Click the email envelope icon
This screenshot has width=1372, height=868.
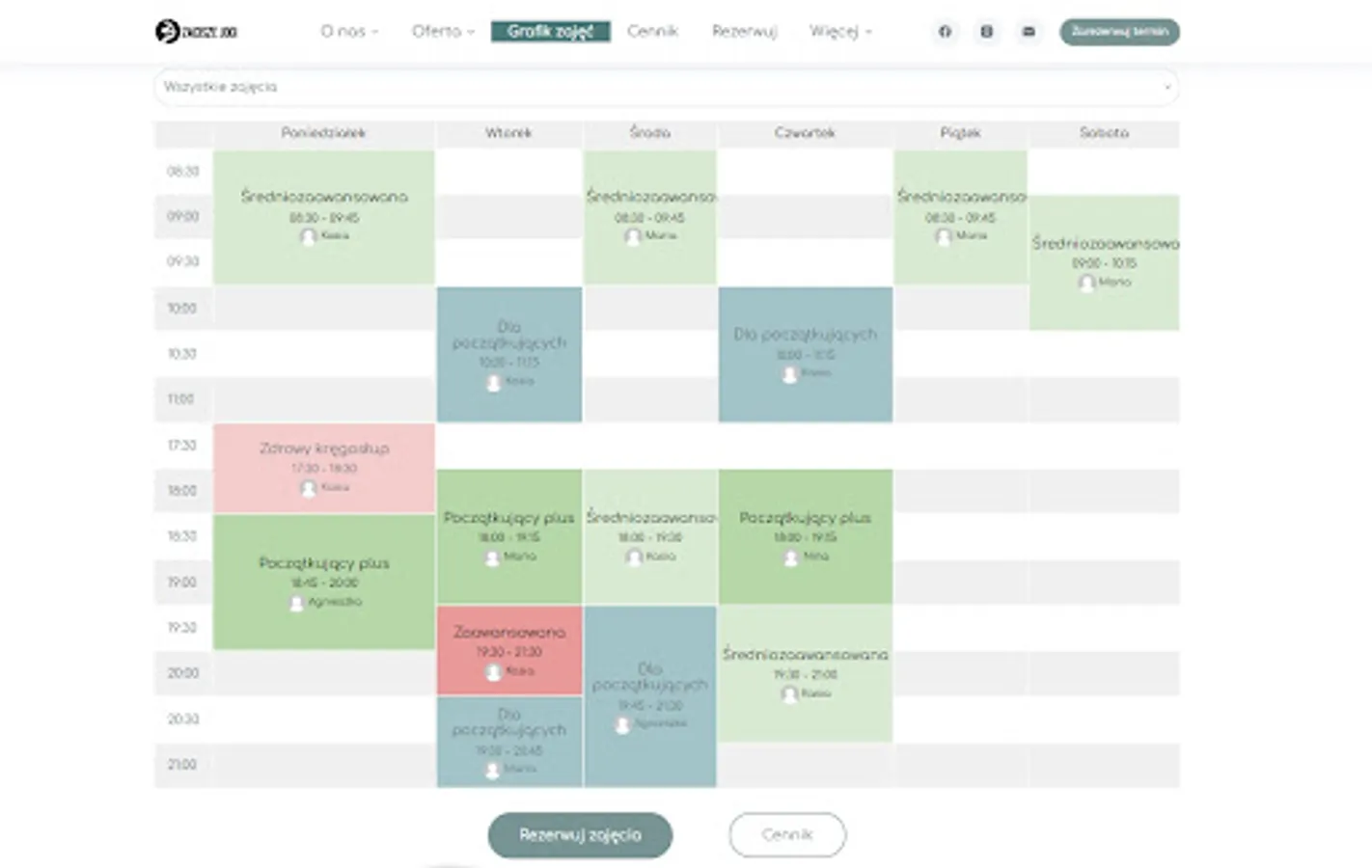[x=1029, y=32]
